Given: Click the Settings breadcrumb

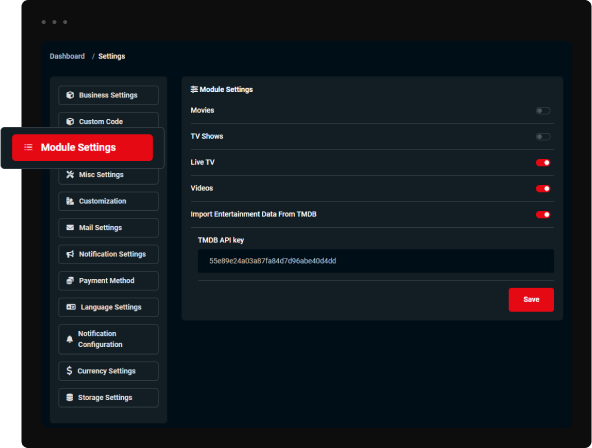Looking at the screenshot, I should click(x=112, y=56).
